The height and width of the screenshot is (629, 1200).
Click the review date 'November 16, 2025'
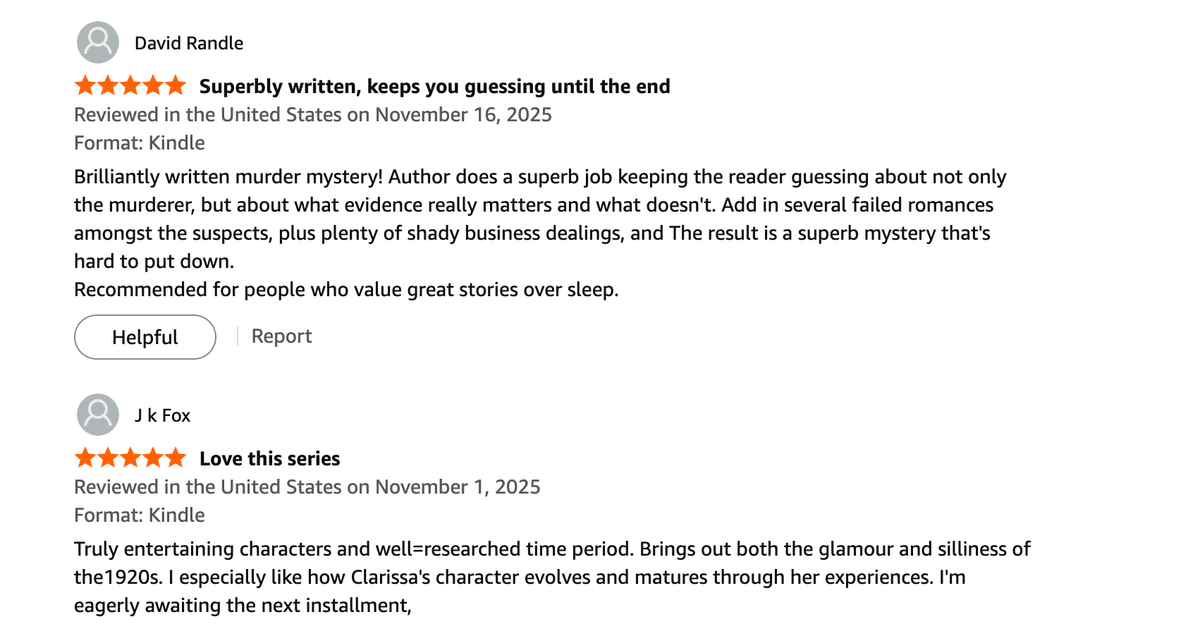coord(463,114)
